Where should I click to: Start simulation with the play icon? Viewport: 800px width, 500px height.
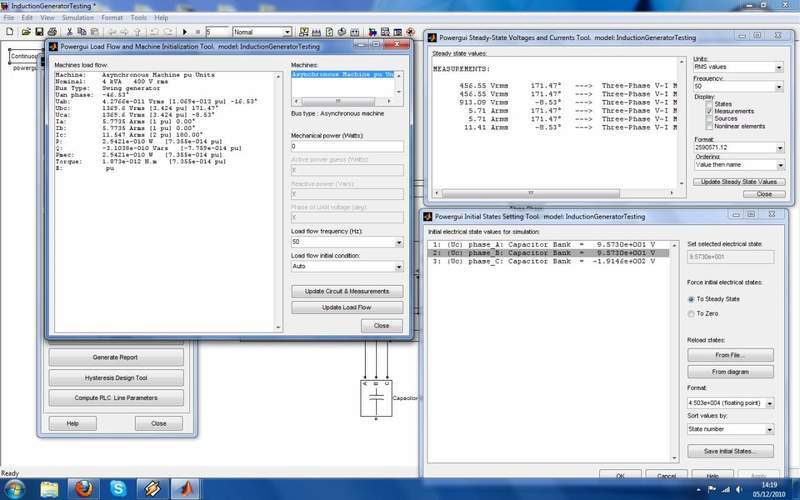pyautogui.click(x=184, y=32)
